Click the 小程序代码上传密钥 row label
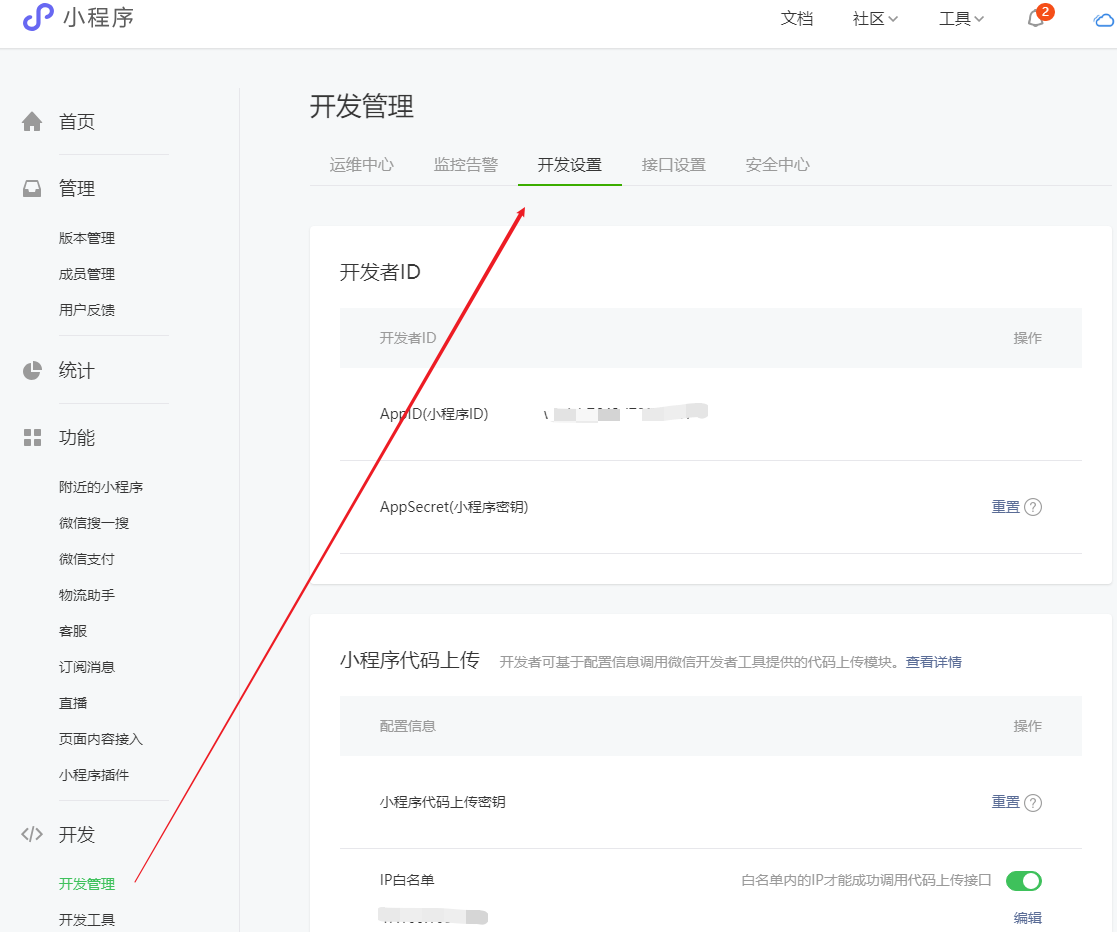 pyautogui.click(x=442, y=802)
